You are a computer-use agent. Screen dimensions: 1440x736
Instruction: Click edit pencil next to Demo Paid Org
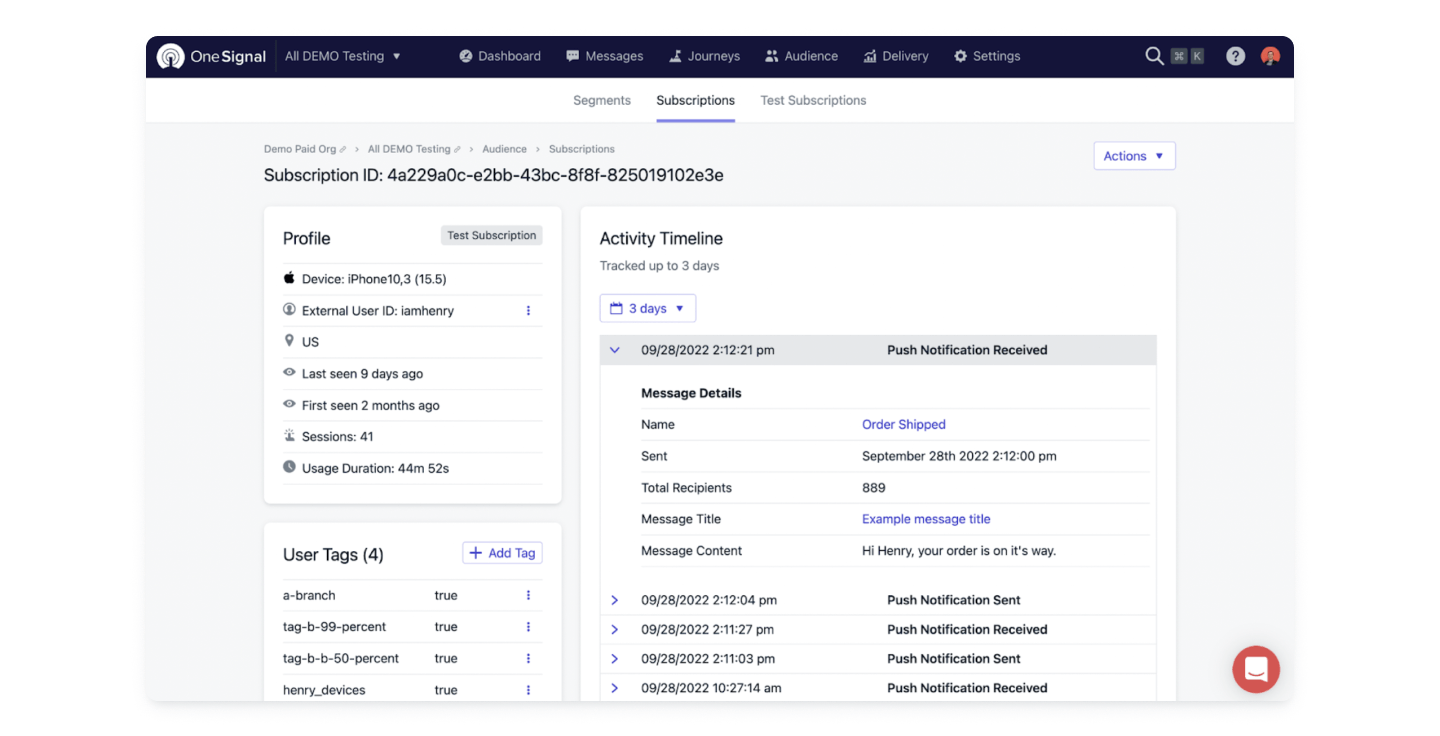343,150
